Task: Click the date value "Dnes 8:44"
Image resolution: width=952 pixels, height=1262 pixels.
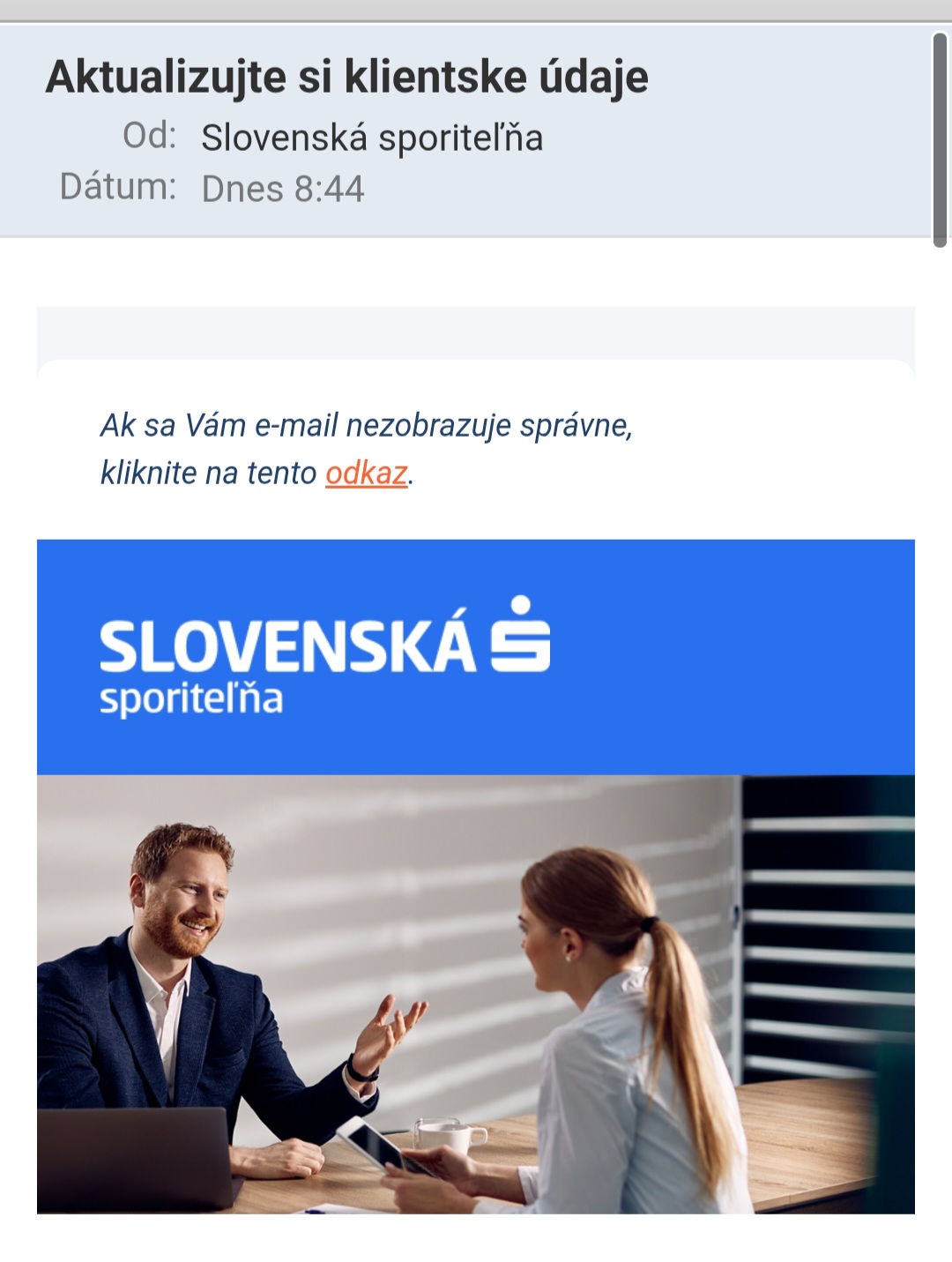Action: [x=283, y=189]
